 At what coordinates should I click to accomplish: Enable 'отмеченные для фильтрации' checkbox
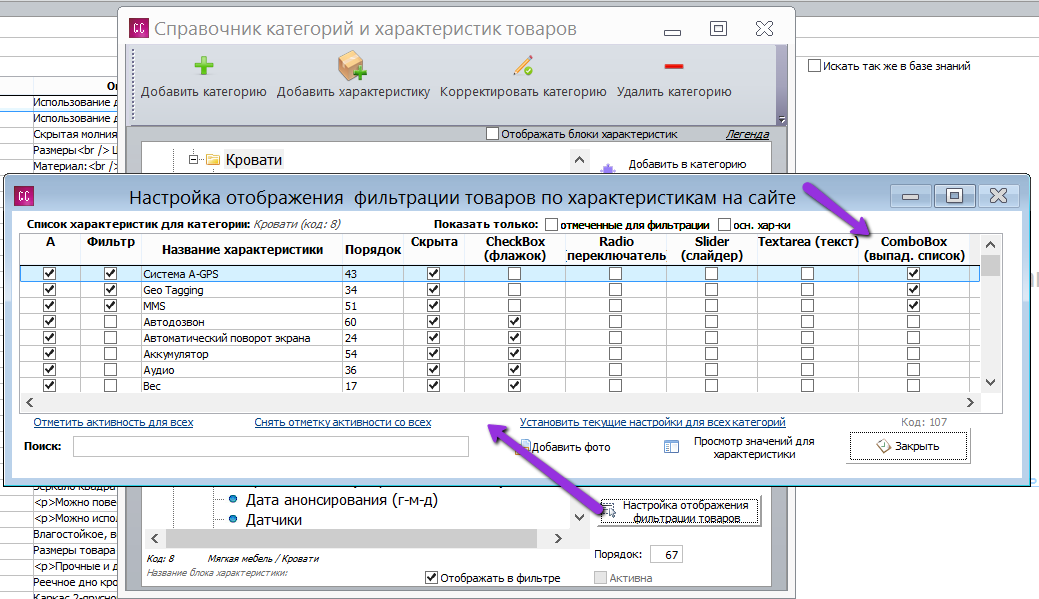pyautogui.click(x=551, y=225)
